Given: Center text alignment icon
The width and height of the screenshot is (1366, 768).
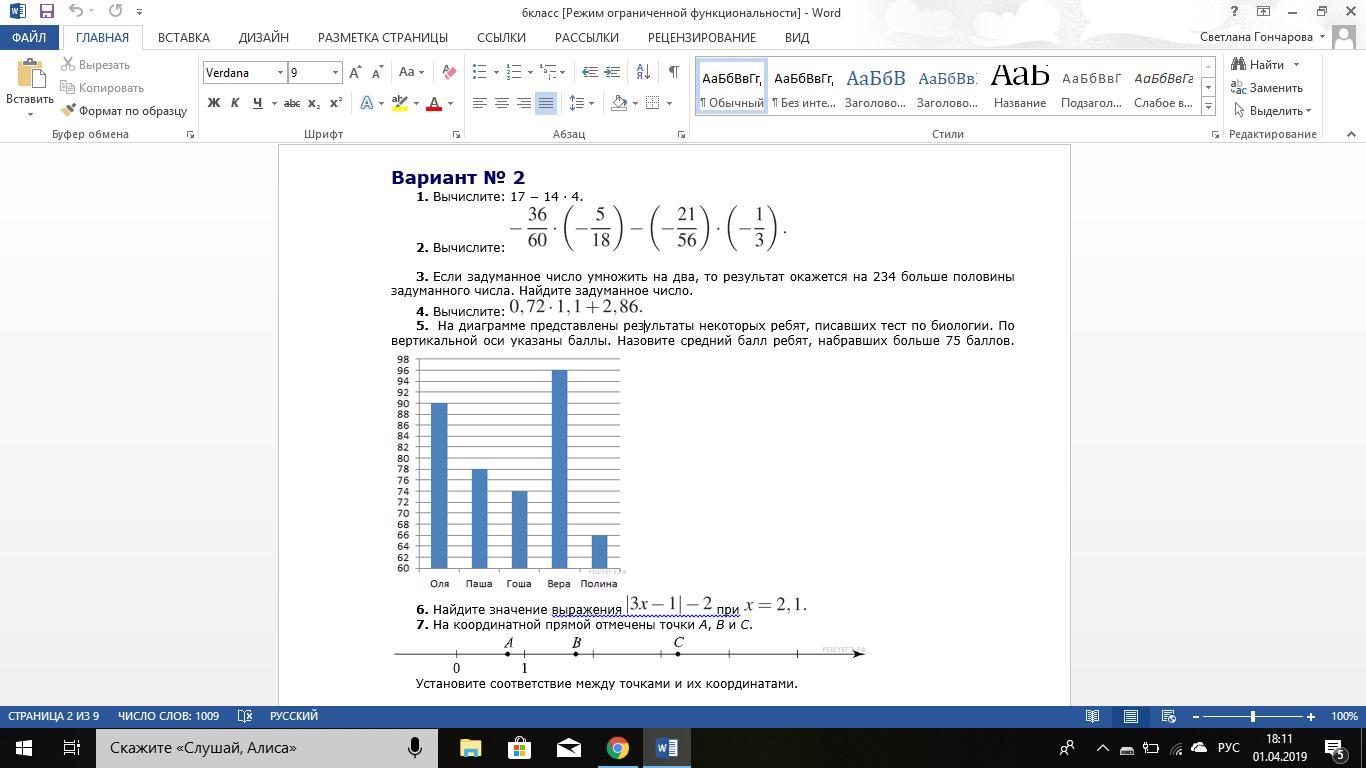Looking at the screenshot, I should [502, 103].
